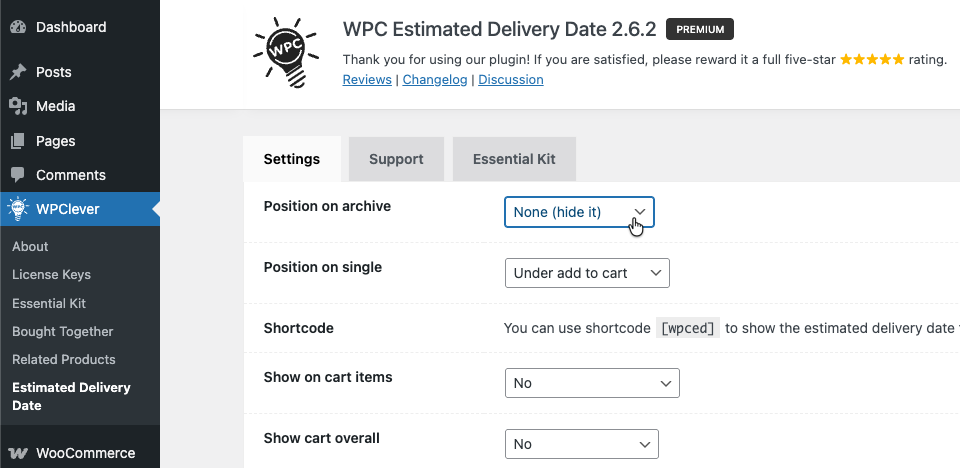Open the Position on archive dropdown
The image size is (960, 468).
579,212
